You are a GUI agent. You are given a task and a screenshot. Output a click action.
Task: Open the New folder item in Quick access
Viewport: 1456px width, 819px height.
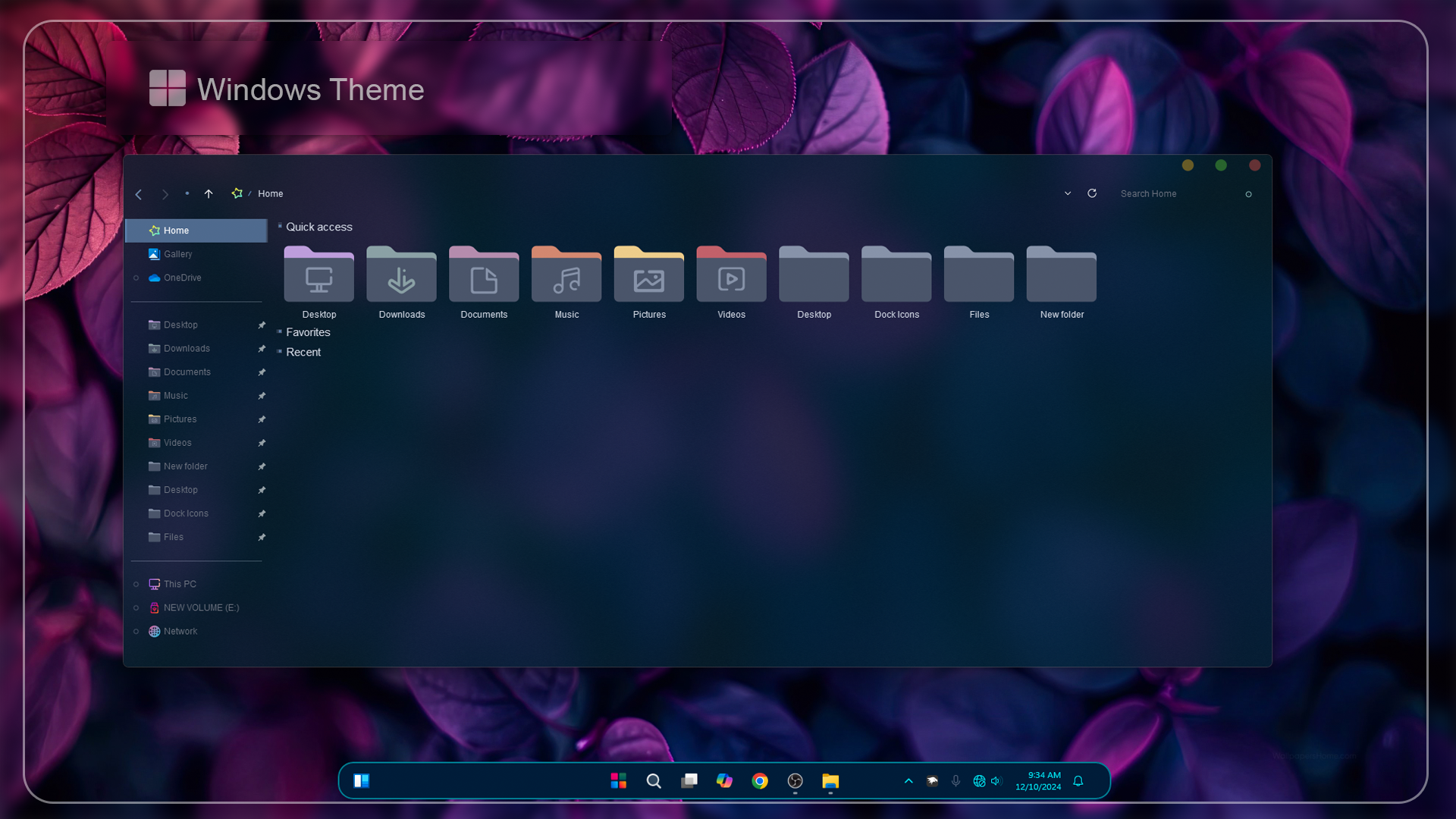coord(1062,274)
